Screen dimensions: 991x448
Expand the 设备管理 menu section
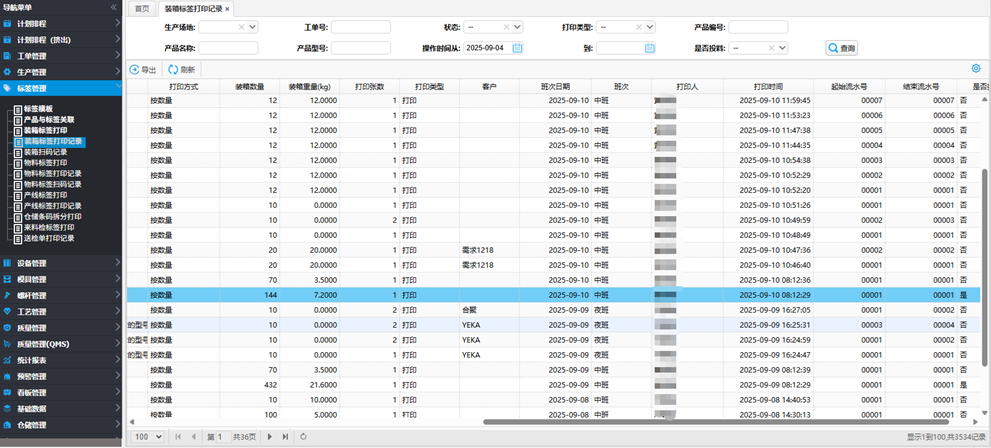pos(60,263)
